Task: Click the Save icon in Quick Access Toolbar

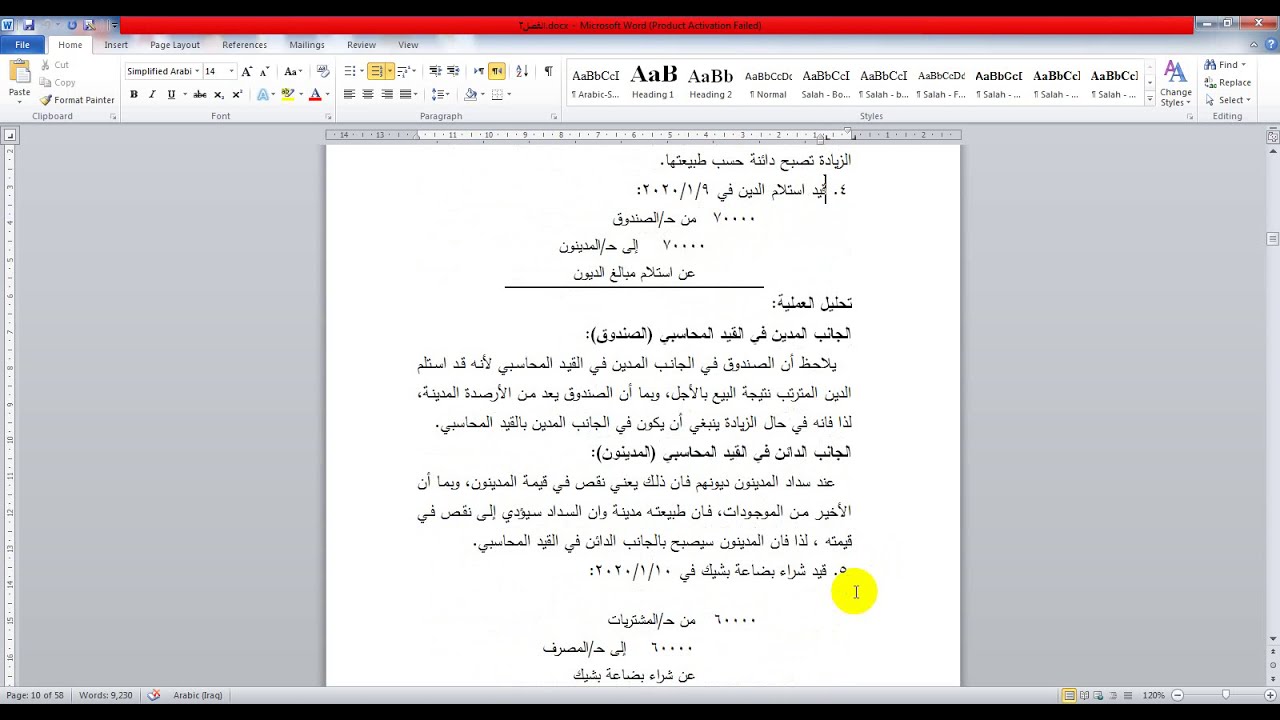Action: click(x=28, y=25)
